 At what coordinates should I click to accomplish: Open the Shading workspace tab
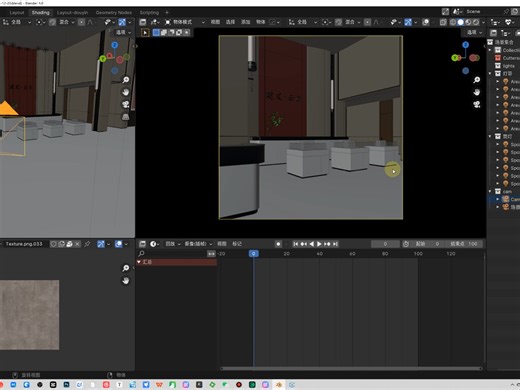[x=40, y=12]
